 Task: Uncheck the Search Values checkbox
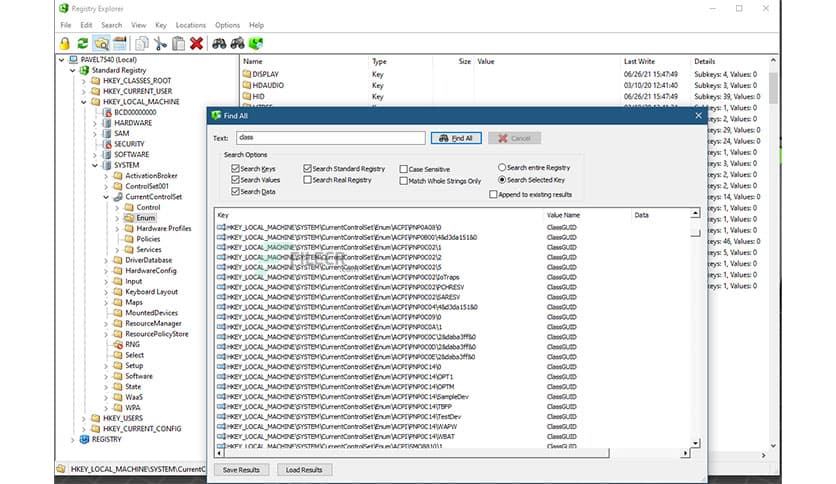[235, 180]
